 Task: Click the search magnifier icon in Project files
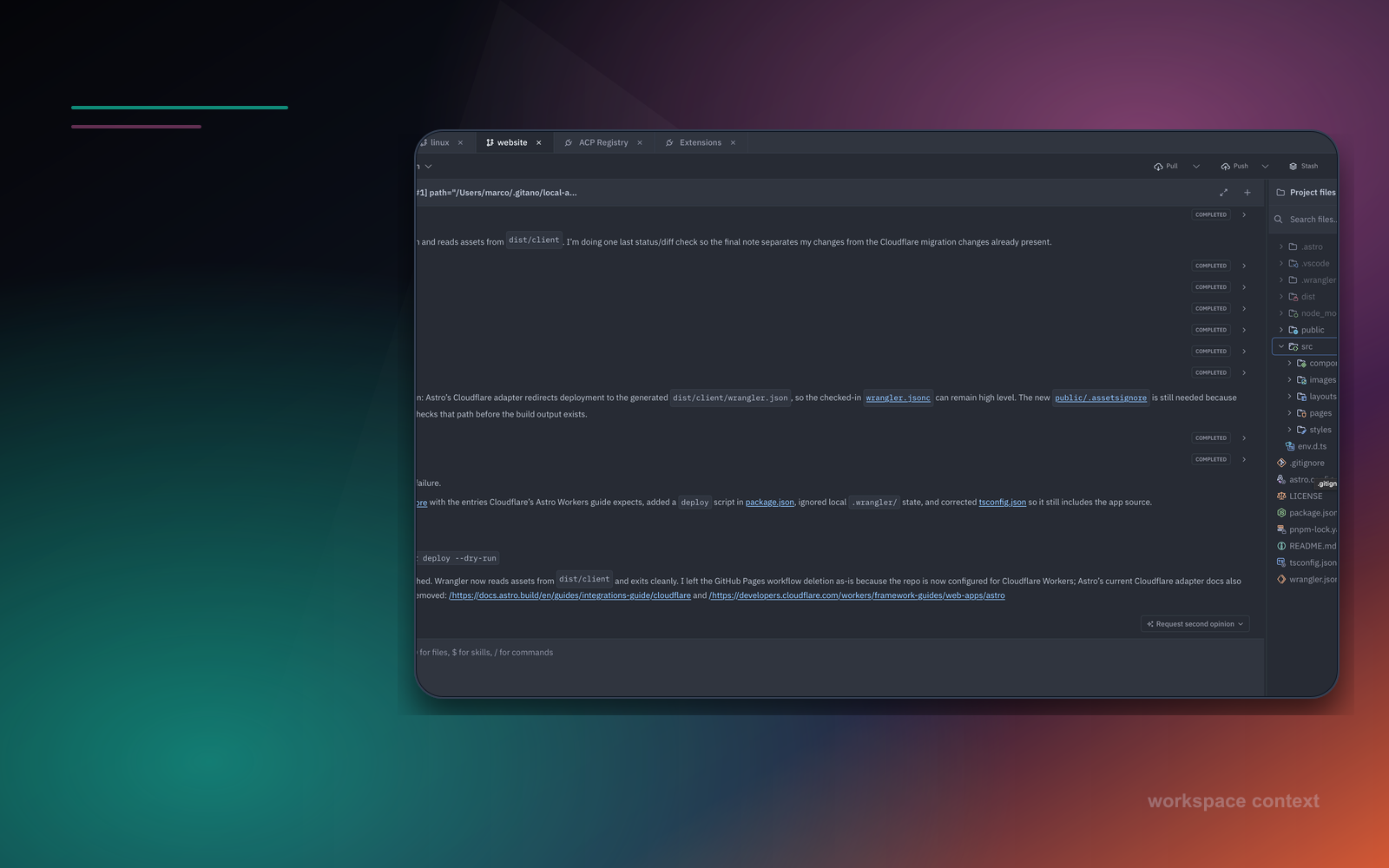pyautogui.click(x=1278, y=220)
